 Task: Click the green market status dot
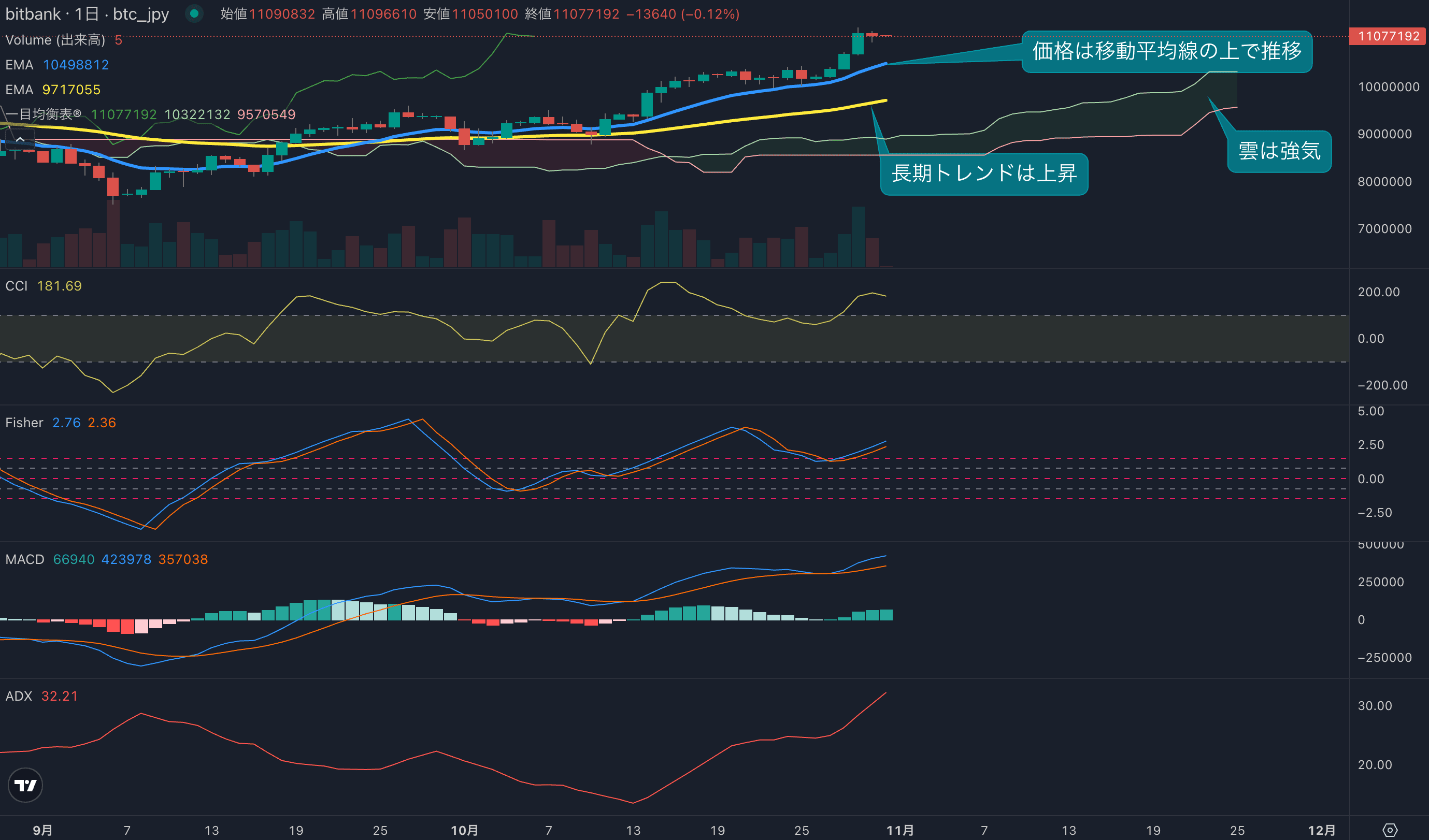click(x=194, y=13)
